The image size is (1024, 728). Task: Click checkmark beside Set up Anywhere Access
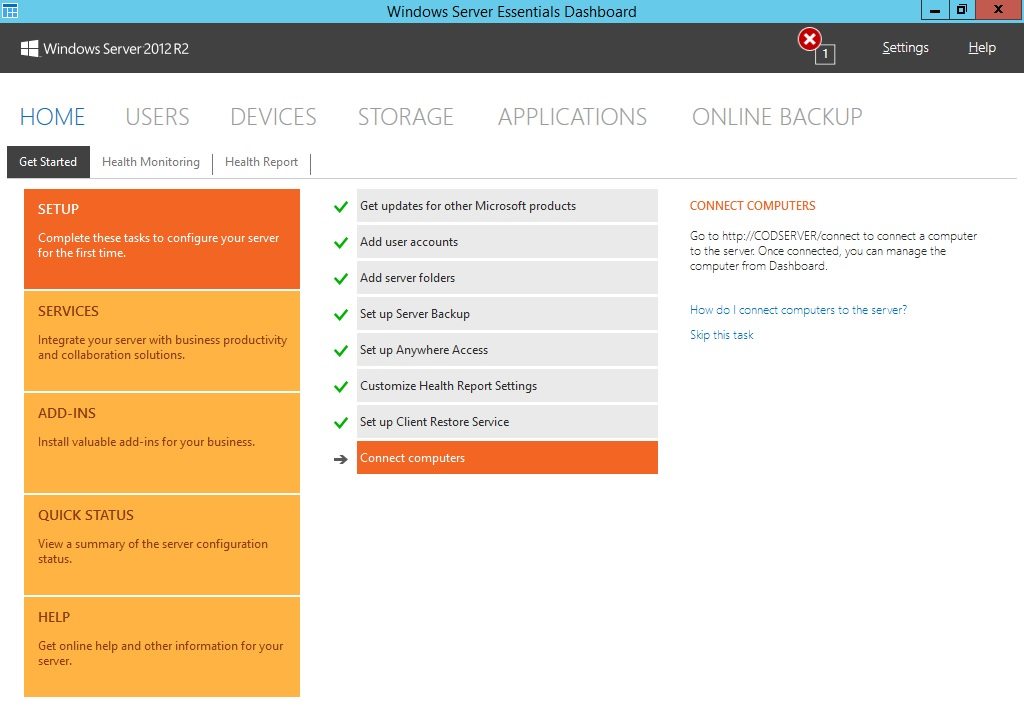(x=341, y=351)
